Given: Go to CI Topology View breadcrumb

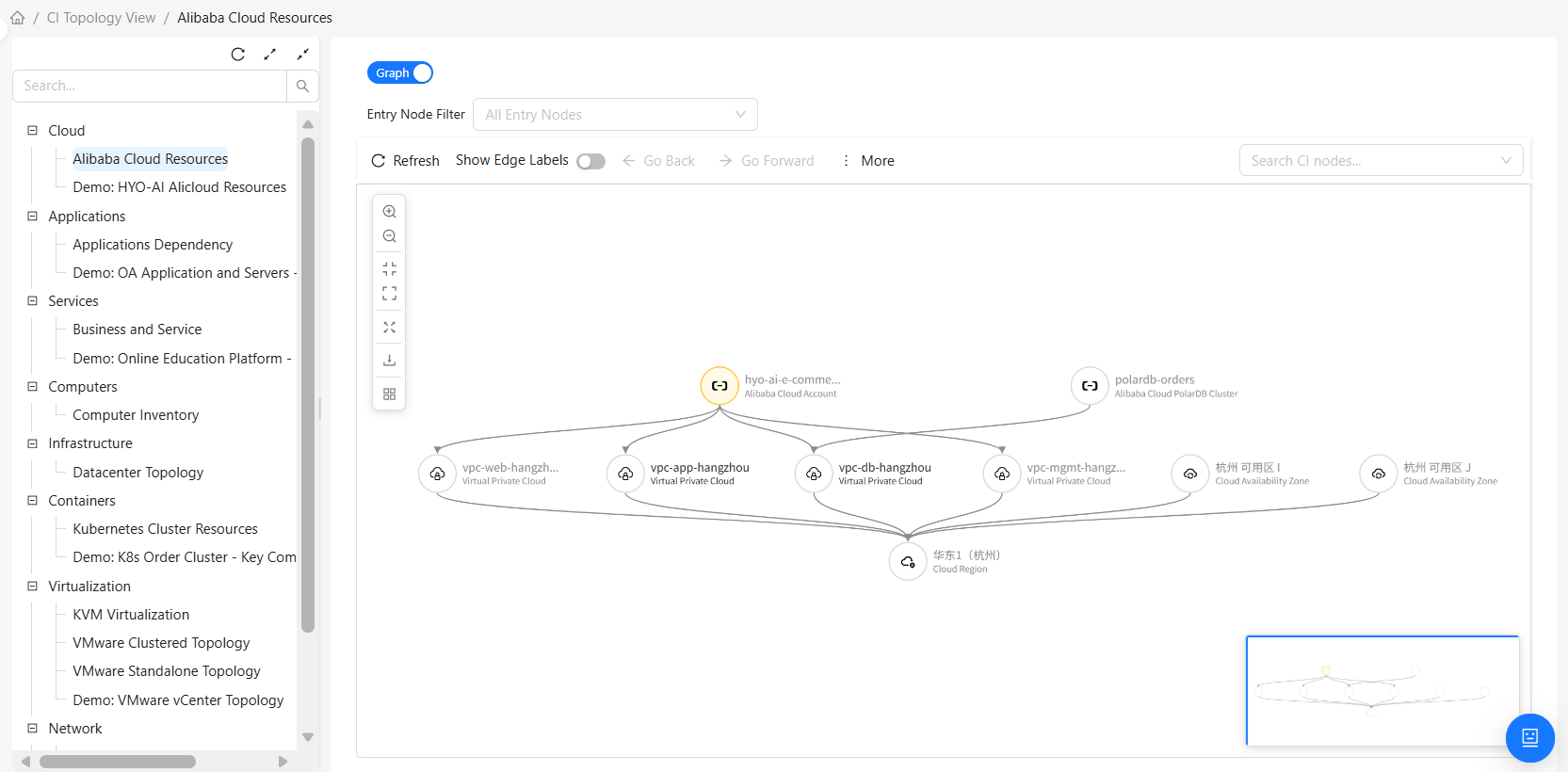Looking at the screenshot, I should (x=101, y=18).
